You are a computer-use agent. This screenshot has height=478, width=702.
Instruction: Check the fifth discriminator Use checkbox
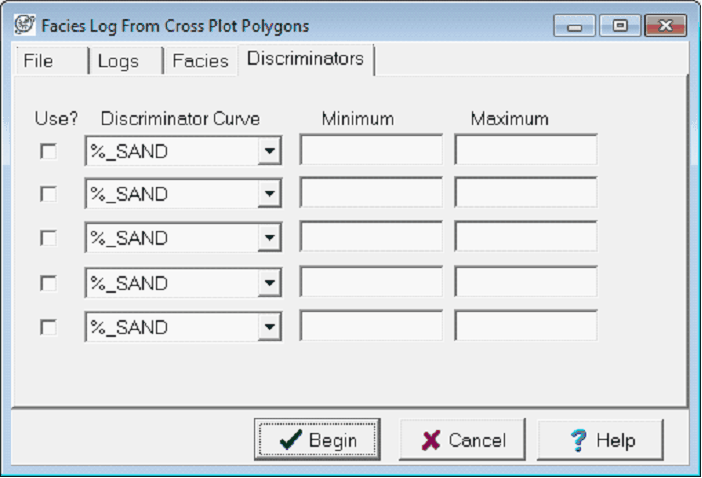pos(48,327)
